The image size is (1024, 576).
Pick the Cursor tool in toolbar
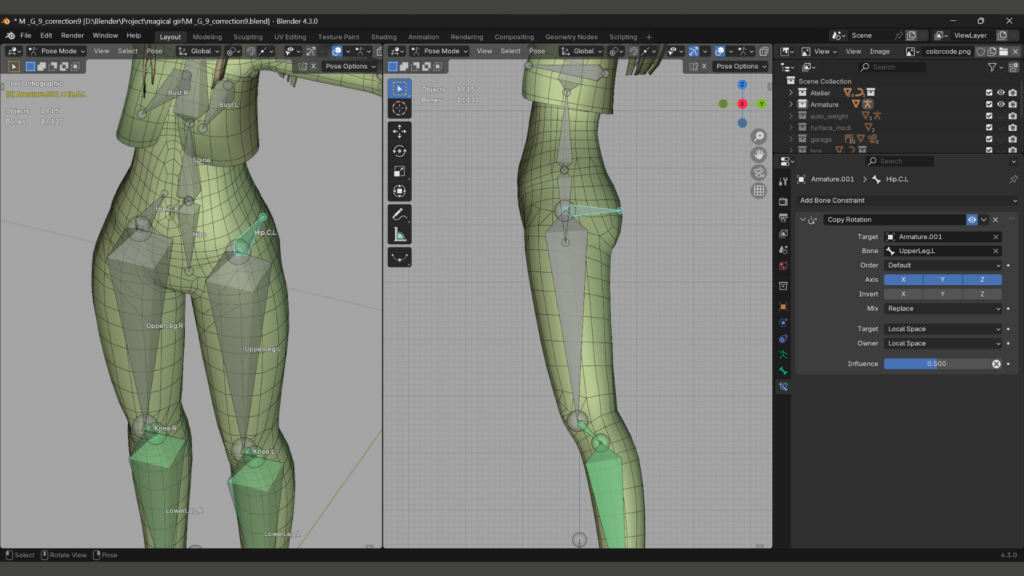click(399, 108)
